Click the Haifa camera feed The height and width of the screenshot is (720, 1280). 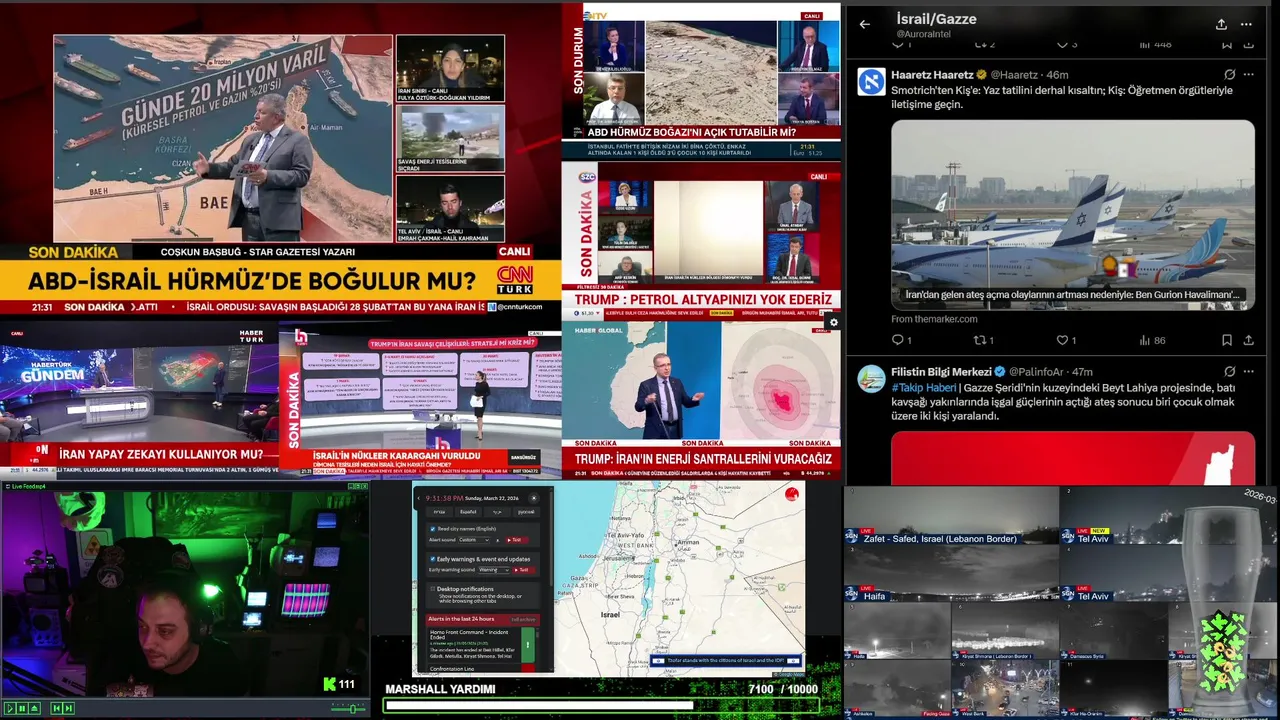tap(951, 573)
